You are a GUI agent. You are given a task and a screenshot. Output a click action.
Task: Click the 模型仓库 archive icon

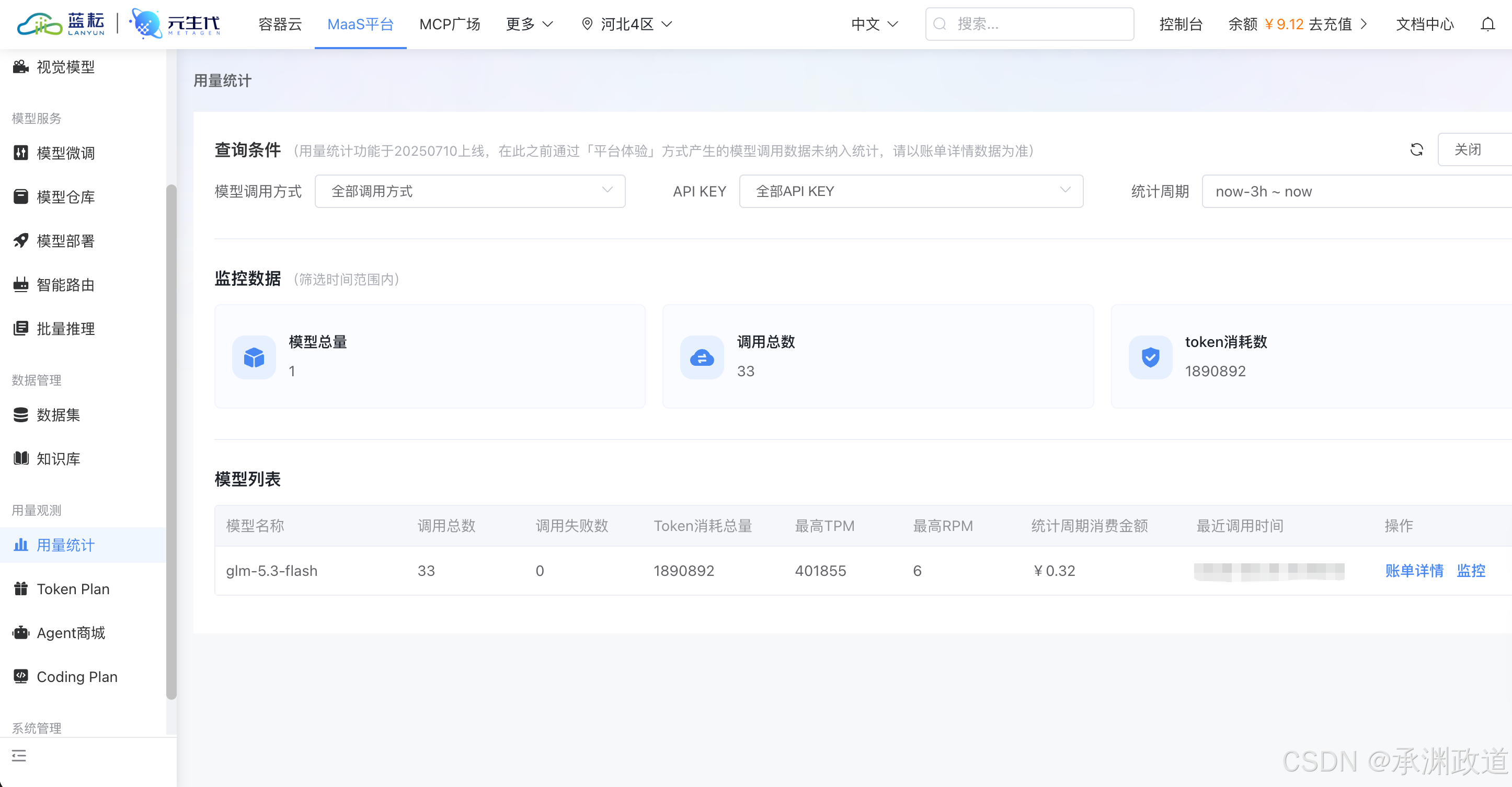pyautogui.click(x=20, y=196)
